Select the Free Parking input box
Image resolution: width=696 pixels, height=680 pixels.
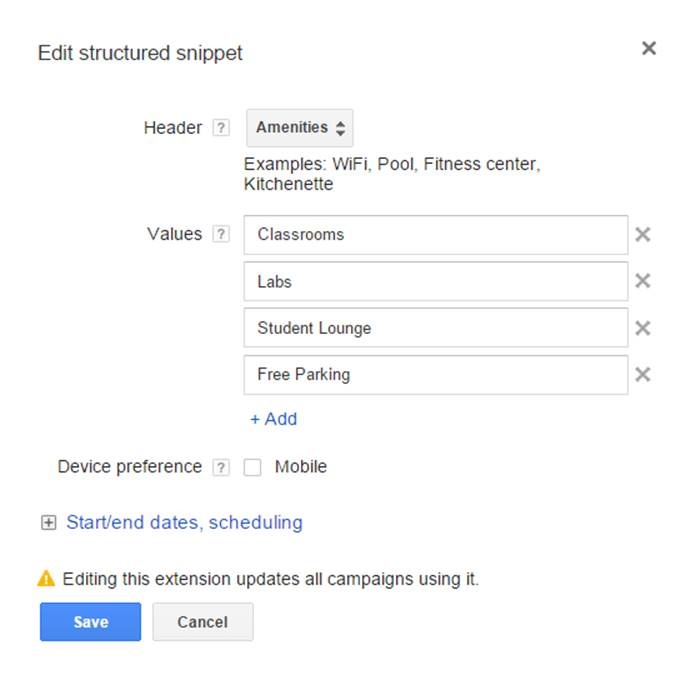pyautogui.click(x=435, y=375)
